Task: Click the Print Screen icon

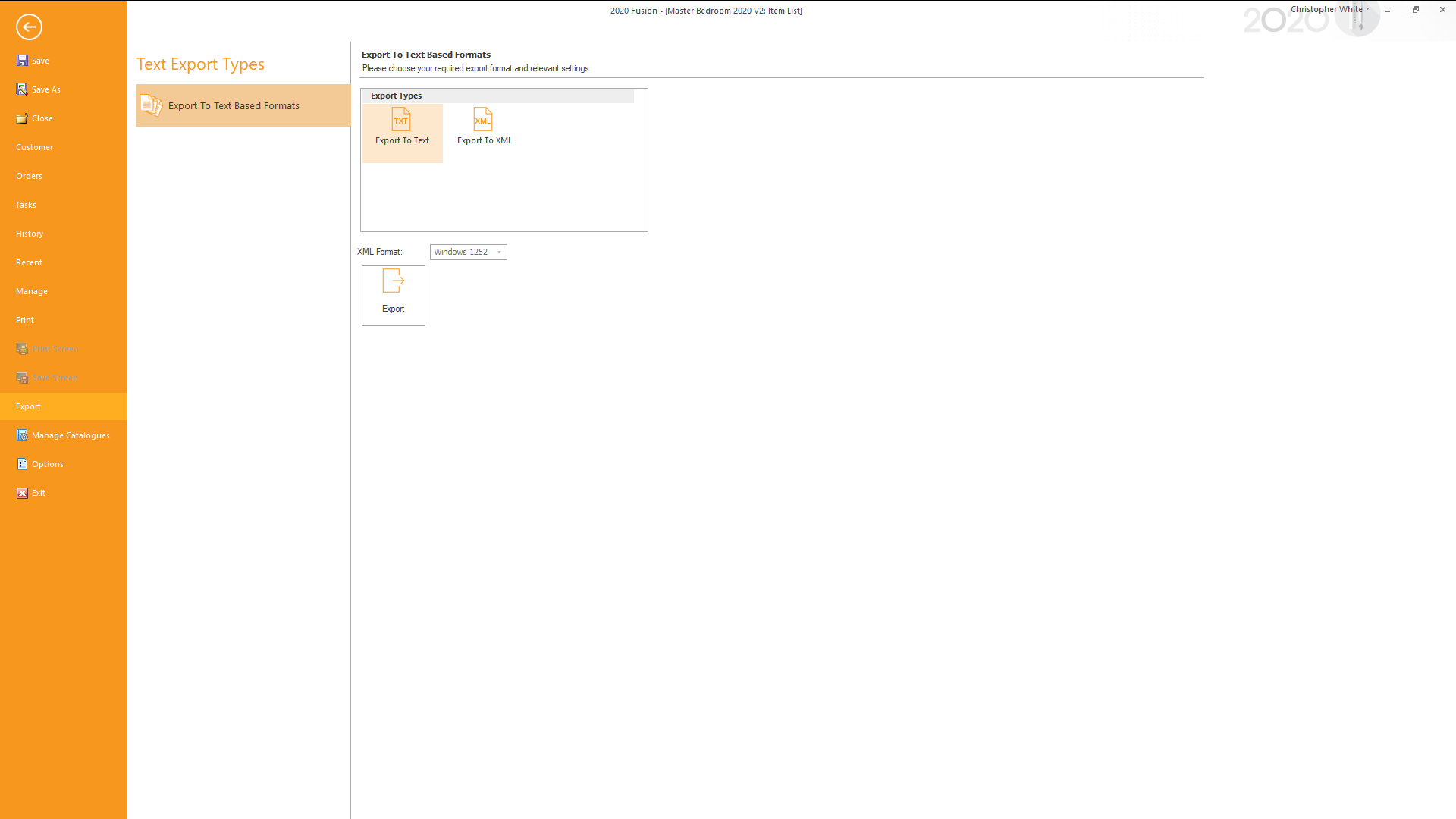Action: [22, 349]
